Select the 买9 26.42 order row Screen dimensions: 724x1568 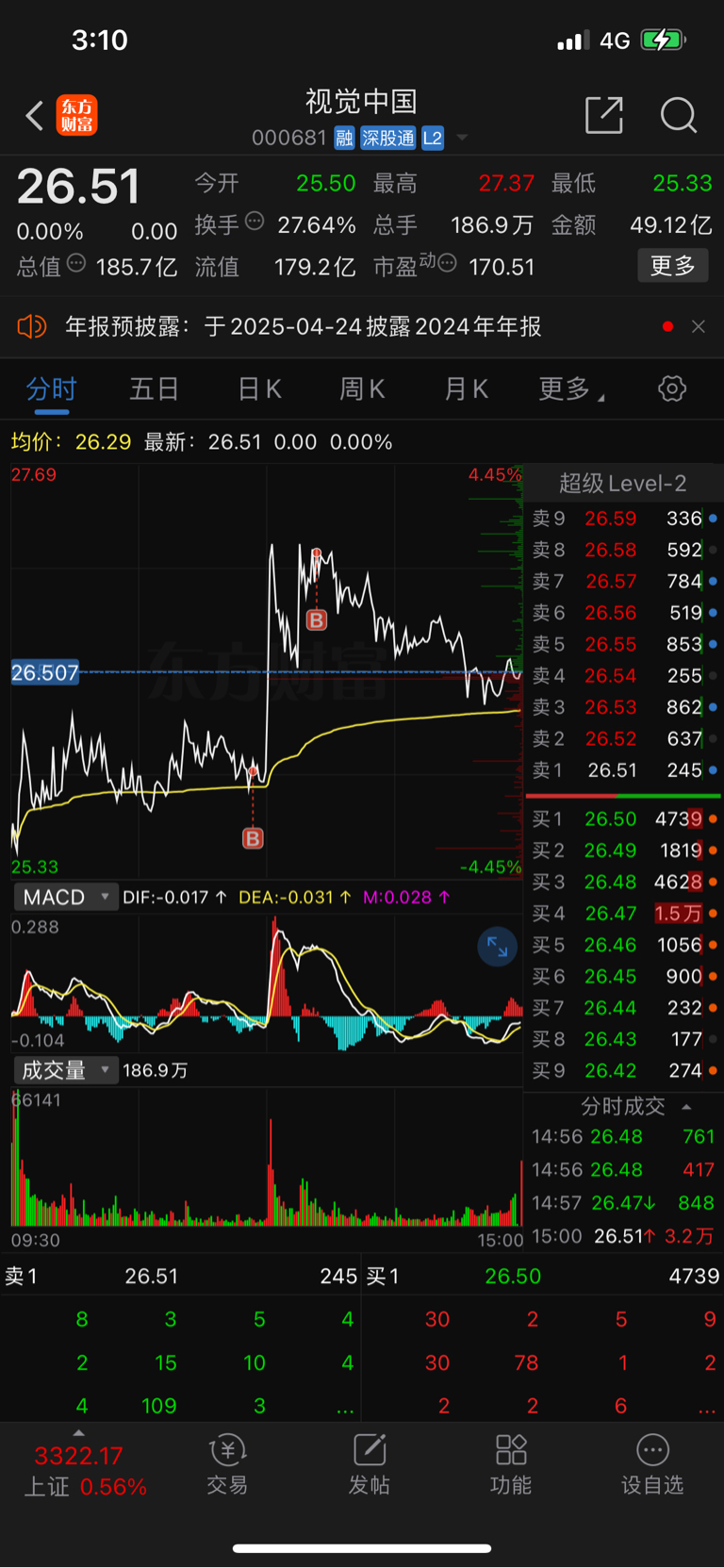(623, 1070)
